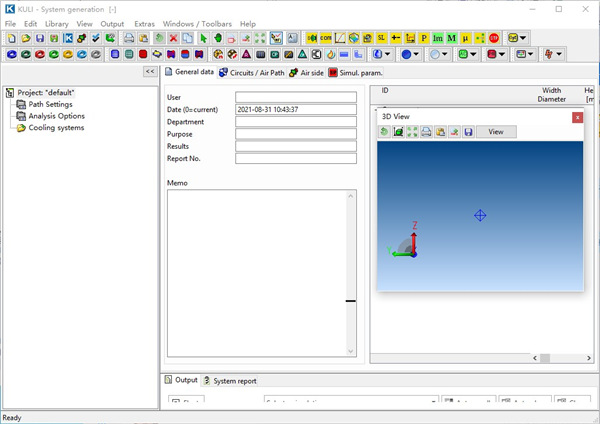Screen dimensions: 600x424
Task: Open the dropdown arrow beside the blue sphere icon
Action: (x=417, y=54)
